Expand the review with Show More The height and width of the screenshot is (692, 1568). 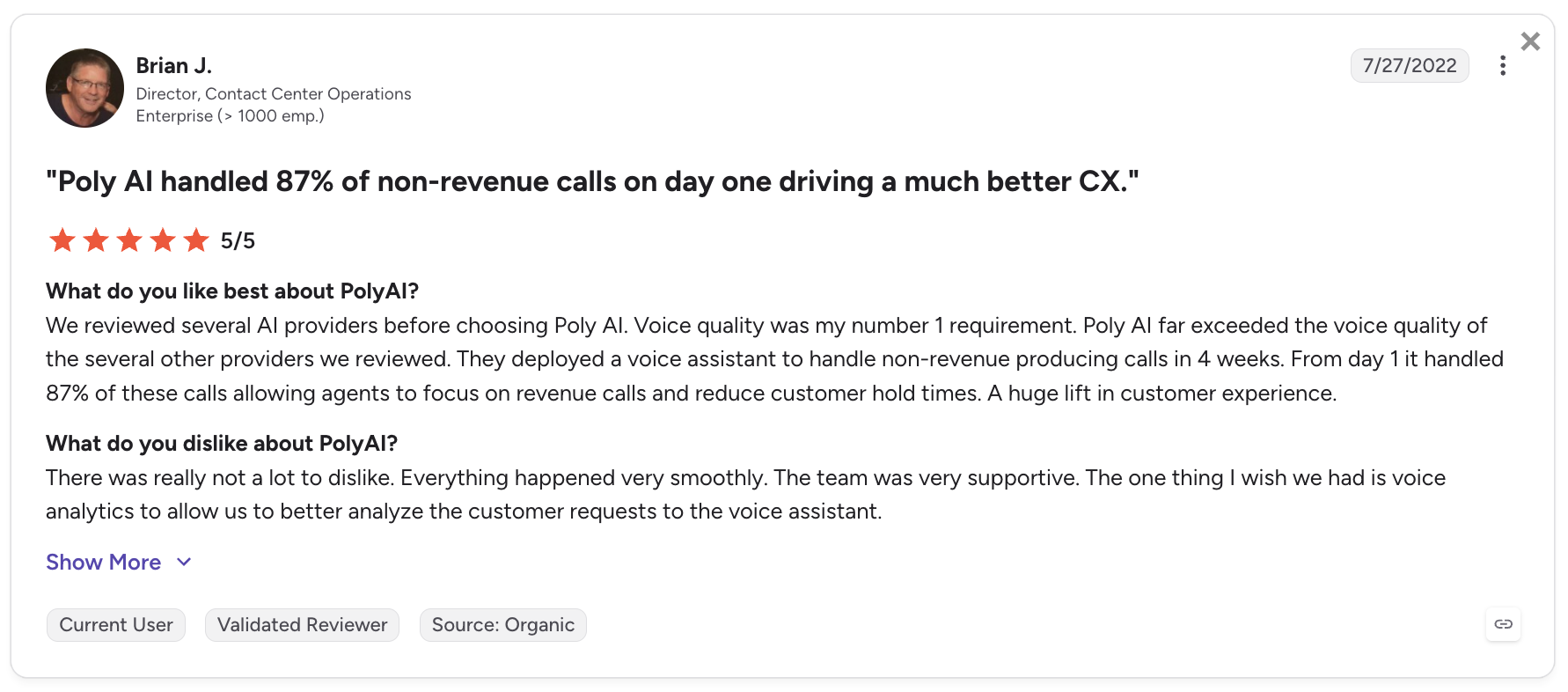pyautogui.click(x=104, y=562)
